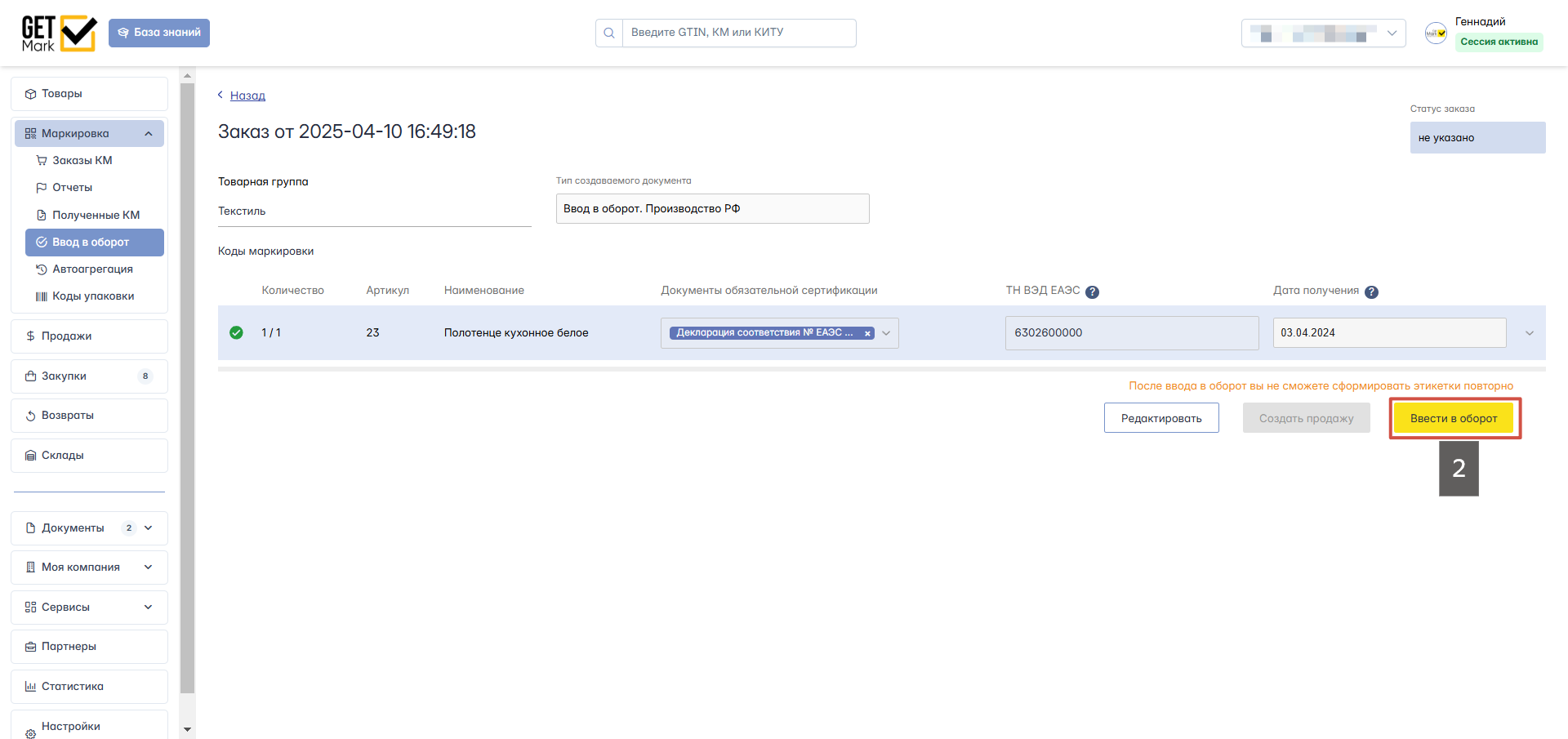Click the dollar icon beside Продажи

[x=31, y=336]
